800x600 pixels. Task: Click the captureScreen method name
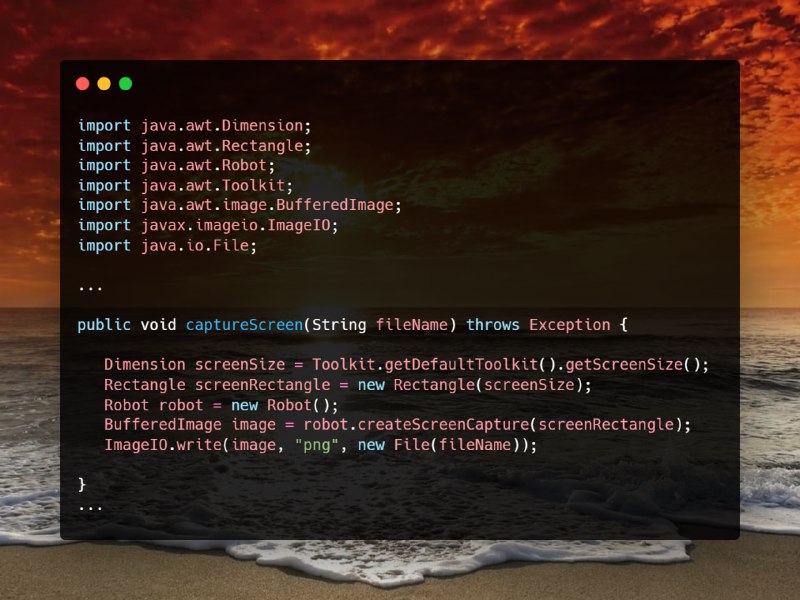tap(244, 325)
